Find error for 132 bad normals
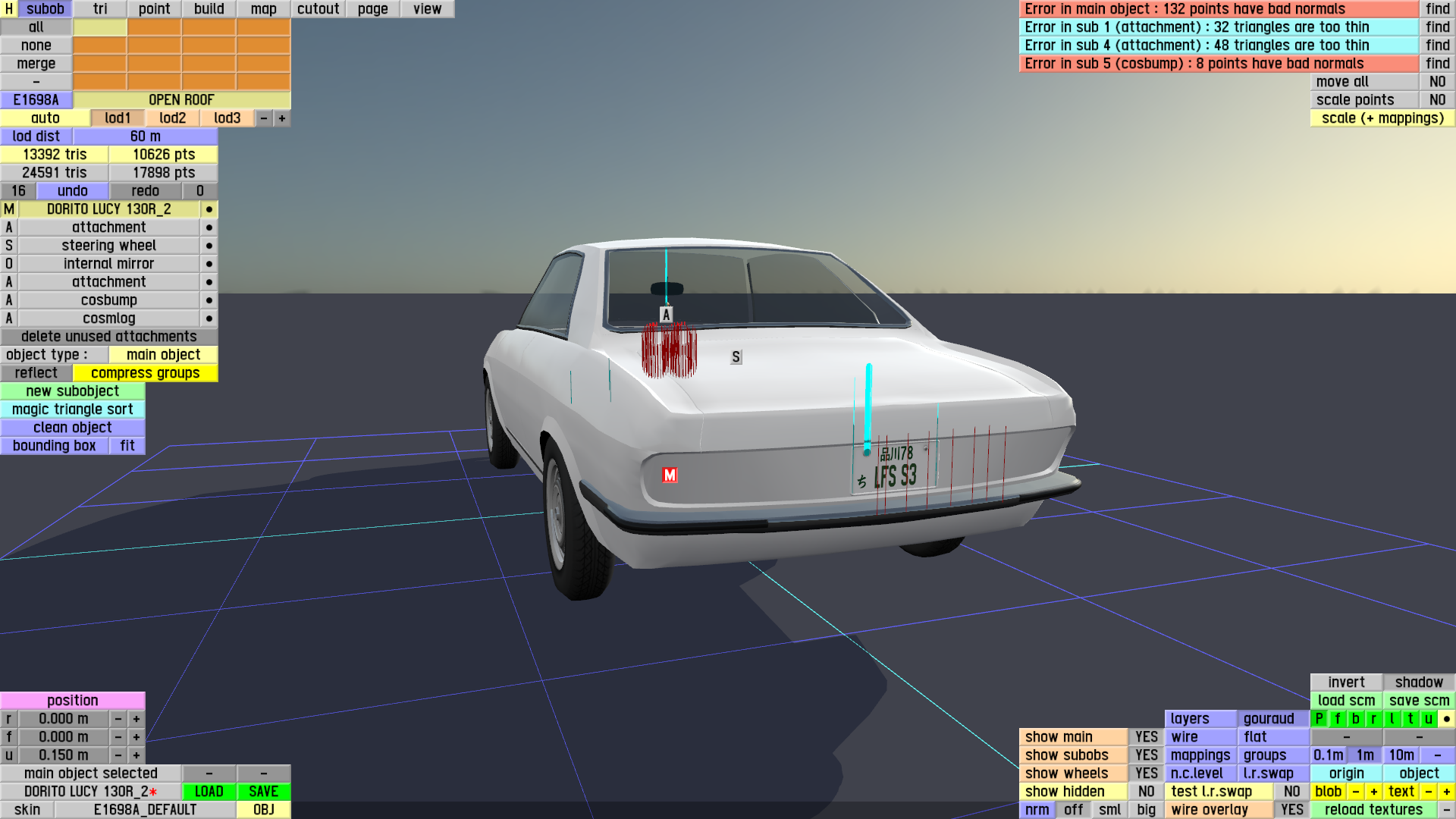Viewport: 1456px width, 819px height. click(x=1437, y=9)
